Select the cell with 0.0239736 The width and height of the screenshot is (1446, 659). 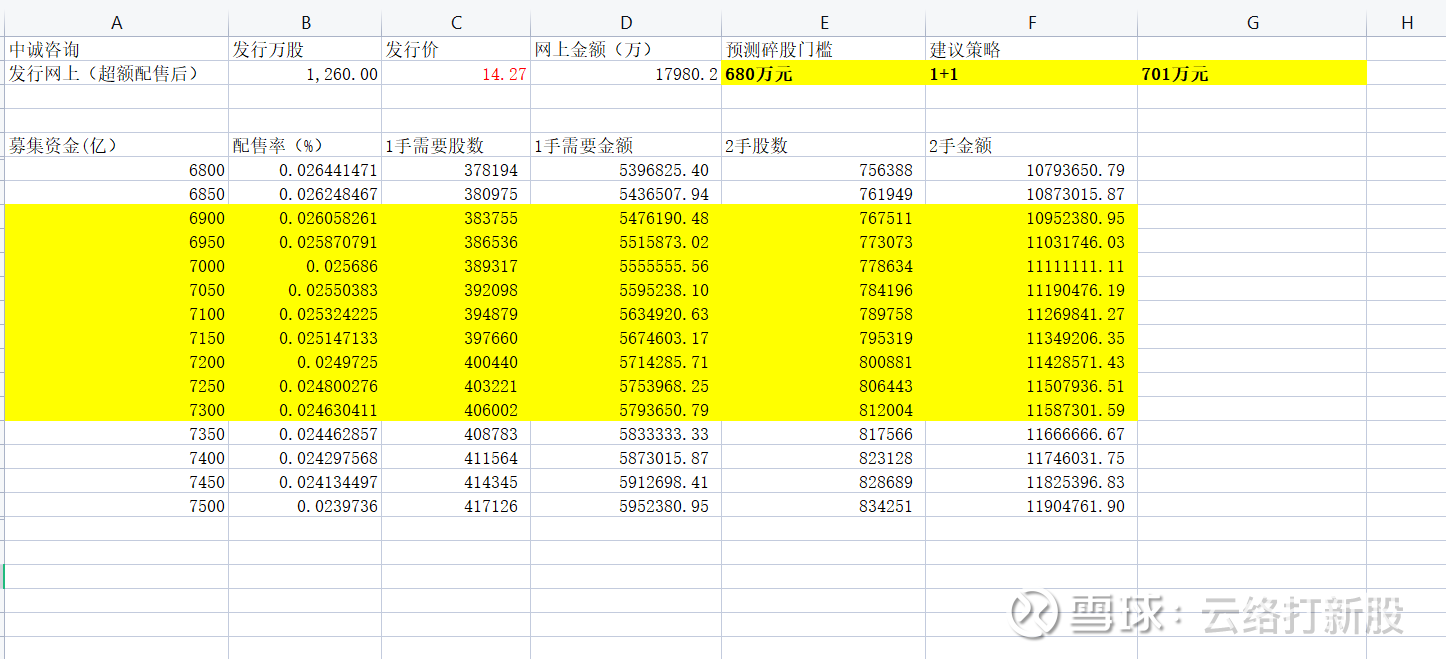(305, 506)
